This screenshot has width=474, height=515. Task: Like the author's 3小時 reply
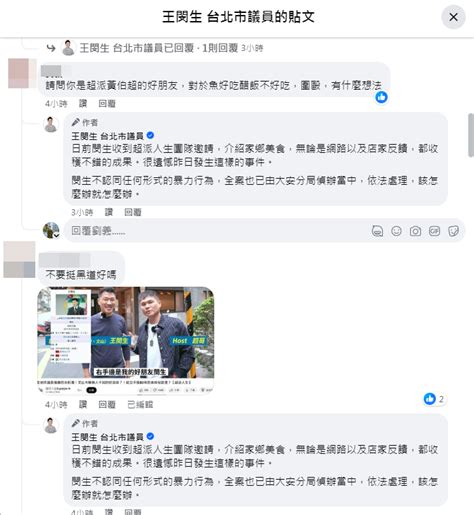tap(109, 212)
